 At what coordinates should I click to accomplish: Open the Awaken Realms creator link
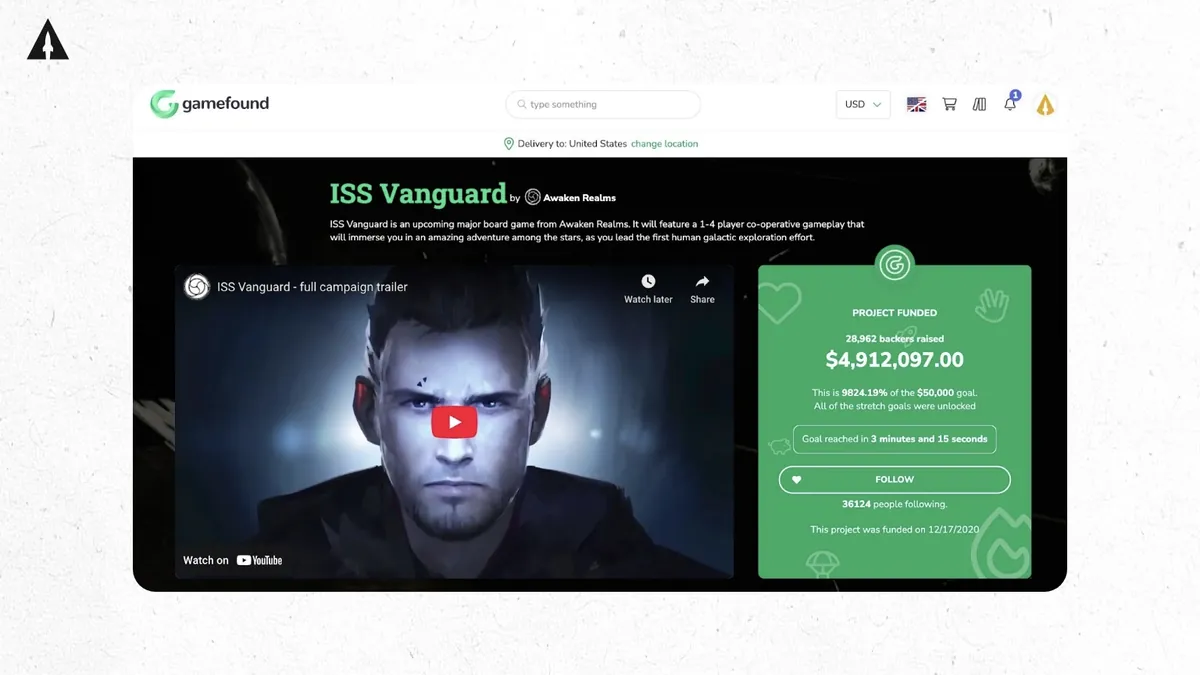[579, 198]
